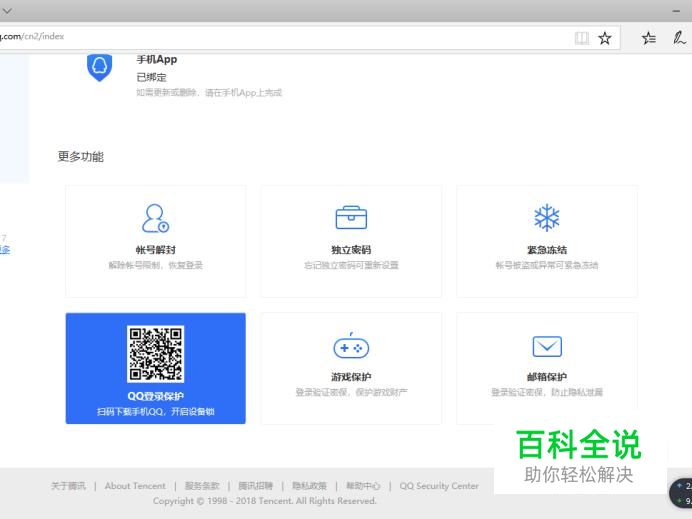Click the 登录验证密保，保护游戏财产 description
The width and height of the screenshot is (692, 519).
tap(351, 392)
